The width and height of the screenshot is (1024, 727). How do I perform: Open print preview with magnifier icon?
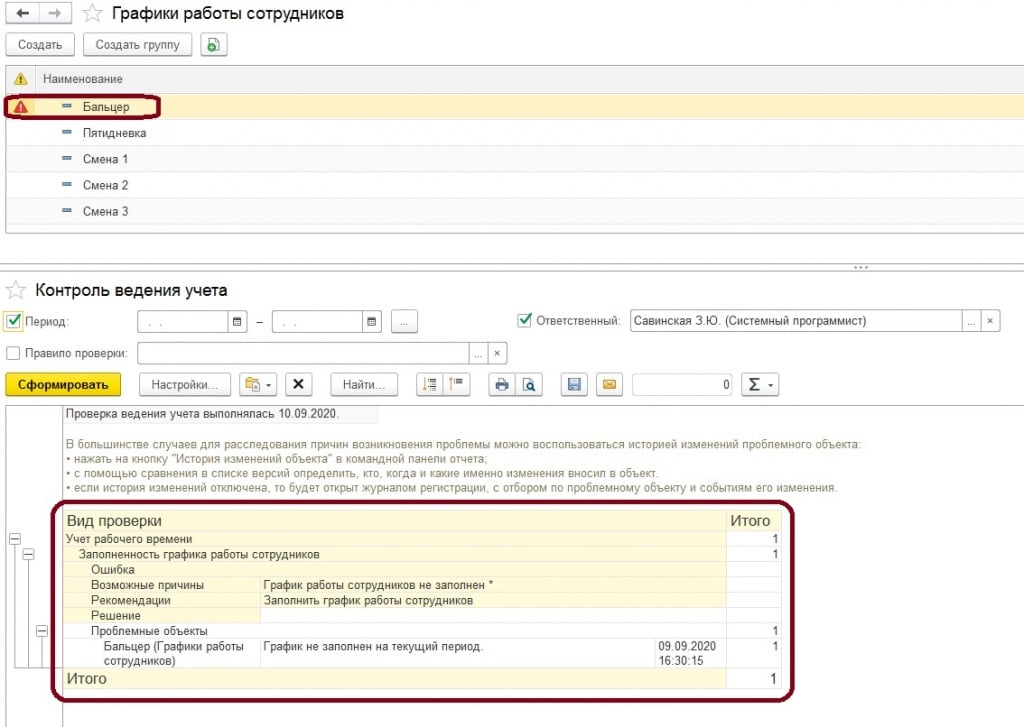point(530,385)
